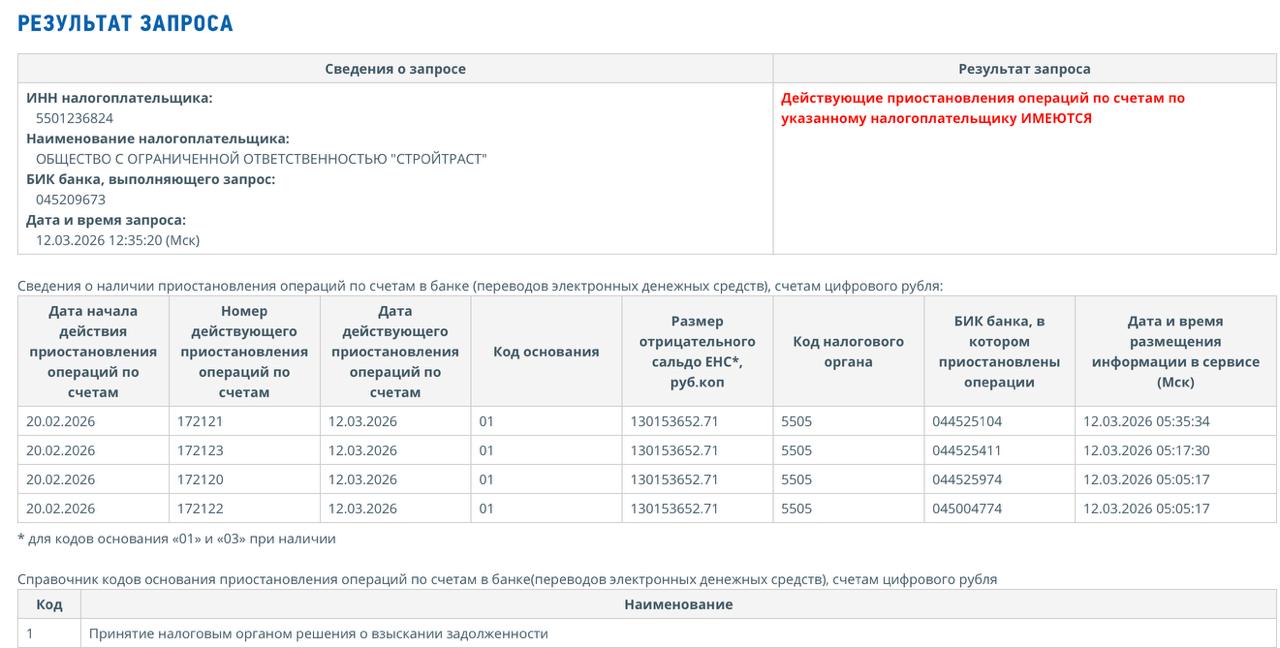1280x648 pixels.
Task: Click suspension number 172120 in the table
Action: 200,479
